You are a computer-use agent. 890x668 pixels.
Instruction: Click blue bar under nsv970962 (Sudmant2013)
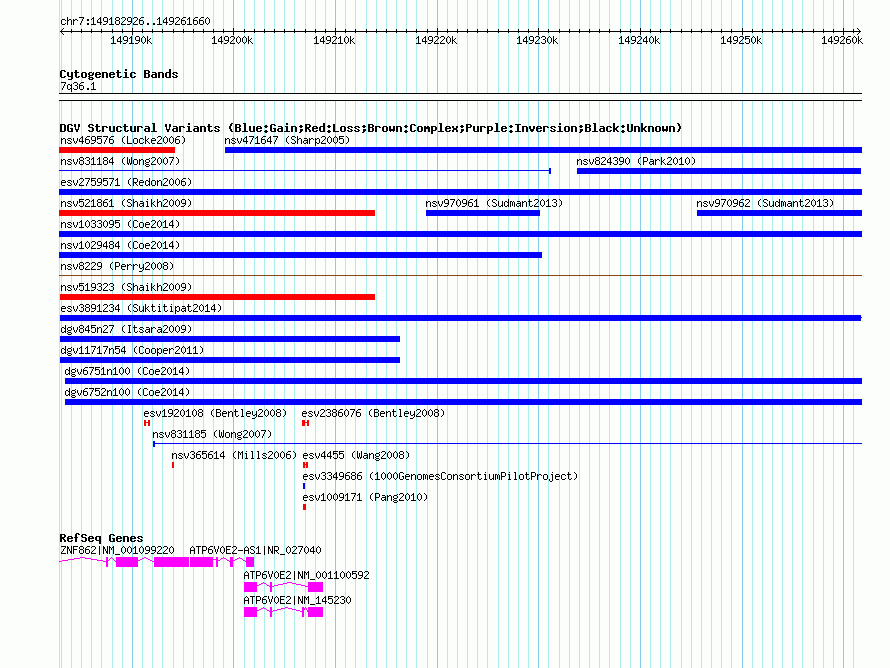[779, 213]
